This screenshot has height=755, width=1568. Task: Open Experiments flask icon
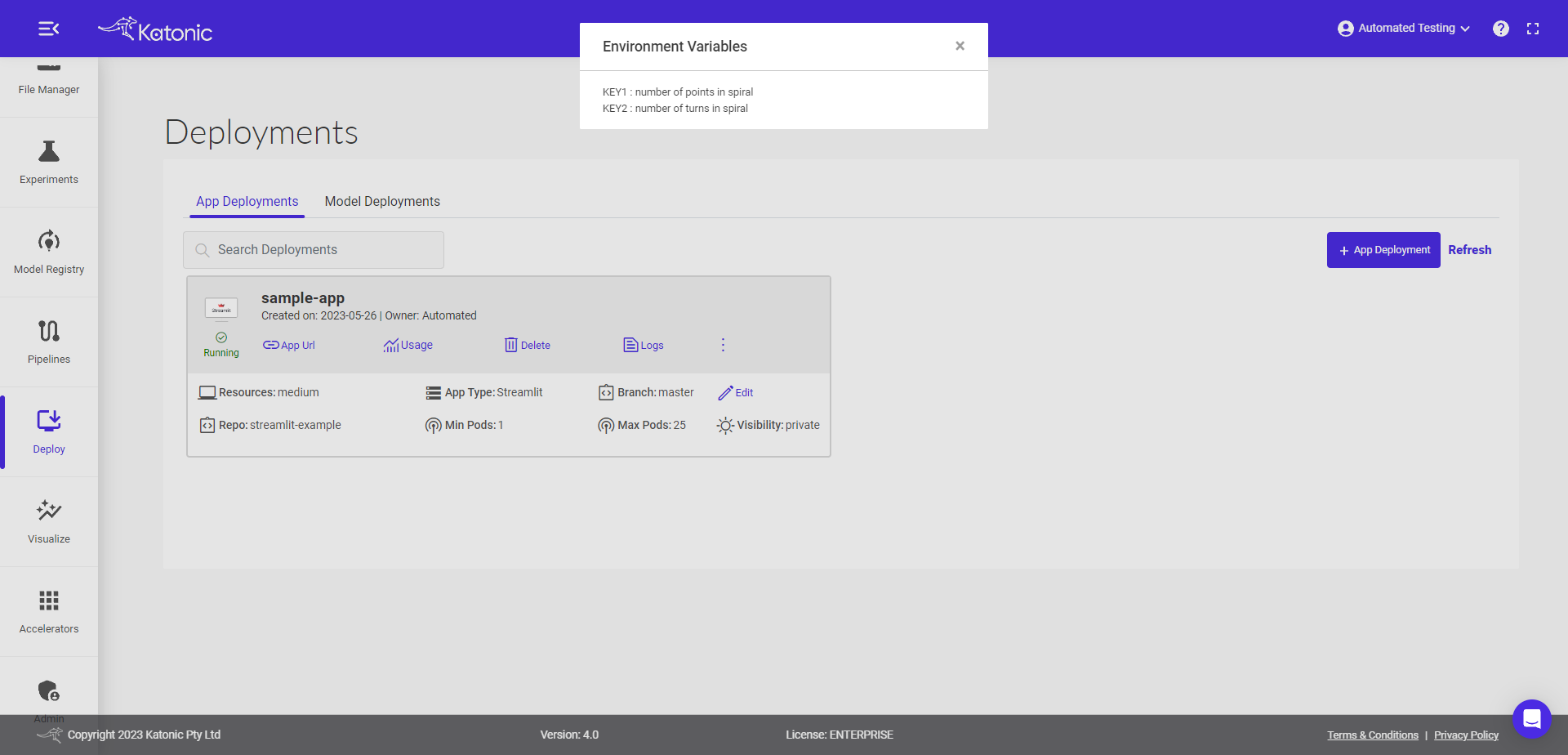click(x=49, y=151)
